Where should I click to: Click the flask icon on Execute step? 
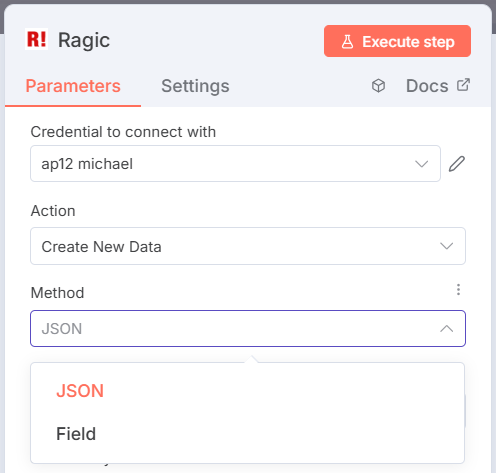(347, 42)
